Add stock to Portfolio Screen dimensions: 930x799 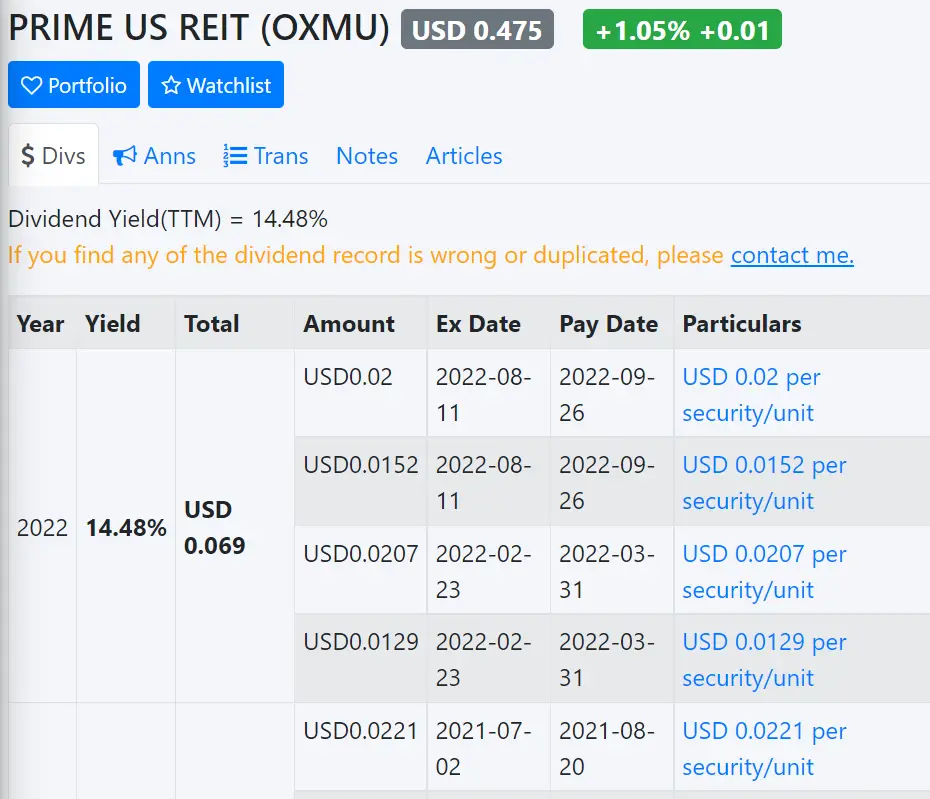pos(74,85)
